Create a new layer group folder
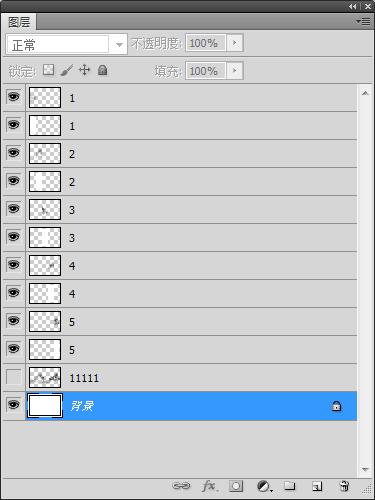Image resolution: width=375 pixels, height=500 pixels. (x=290, y=486)
